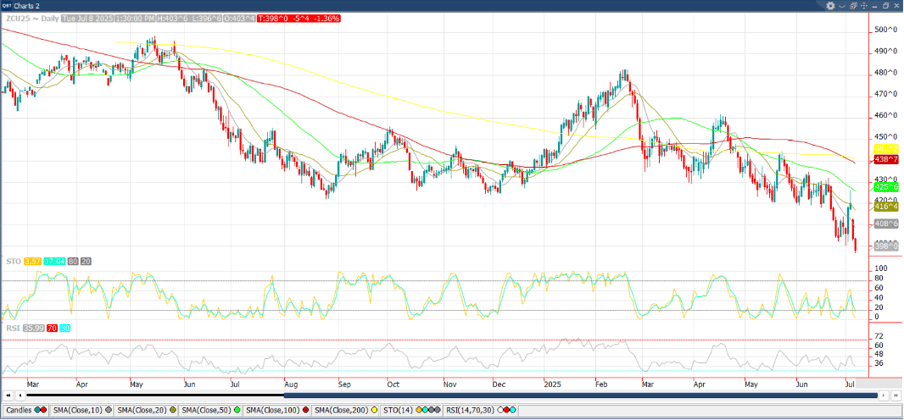Click the 416^4 price axis tag

click(884, 206)
